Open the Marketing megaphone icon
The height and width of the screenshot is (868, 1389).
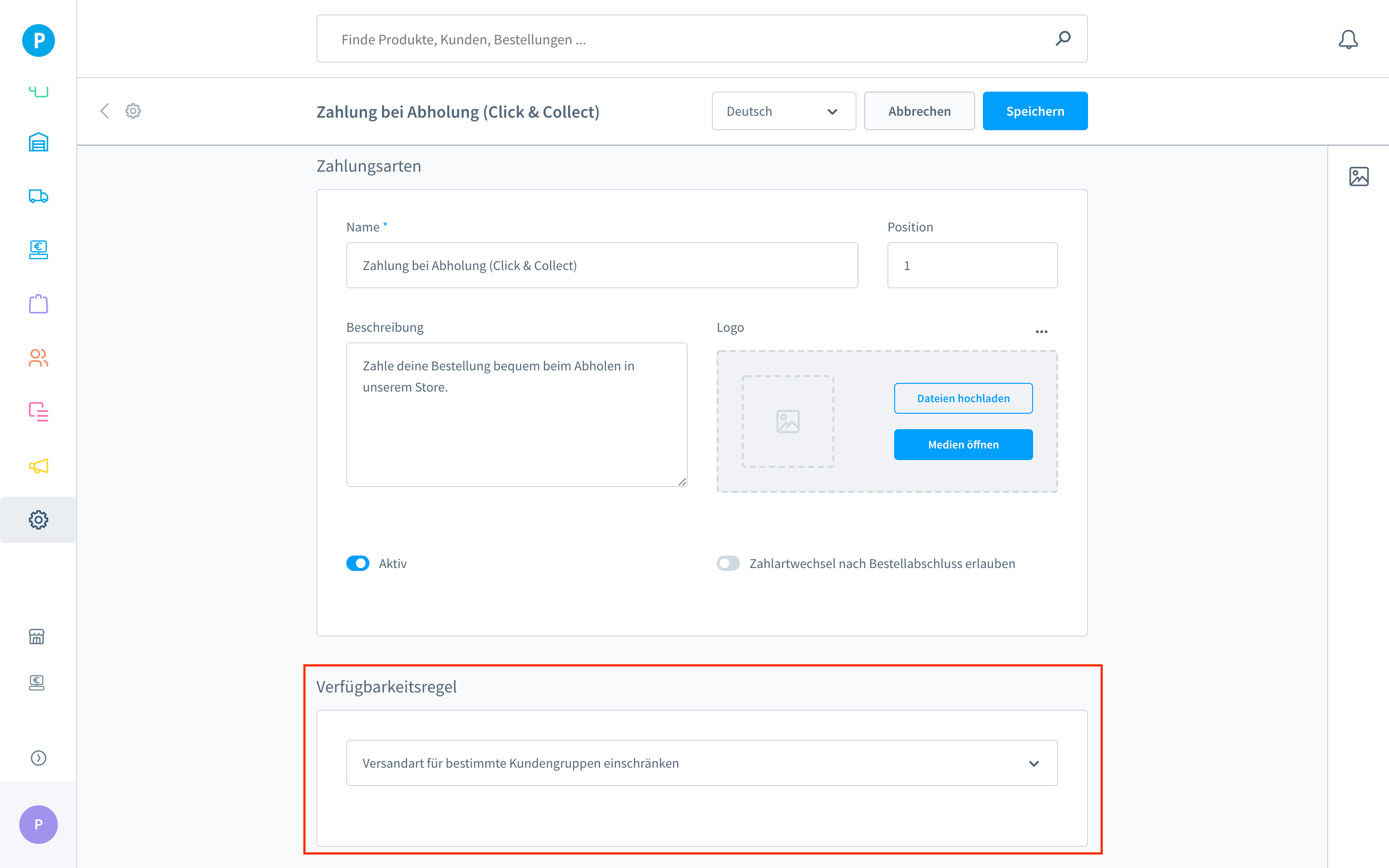pos(39,465)
